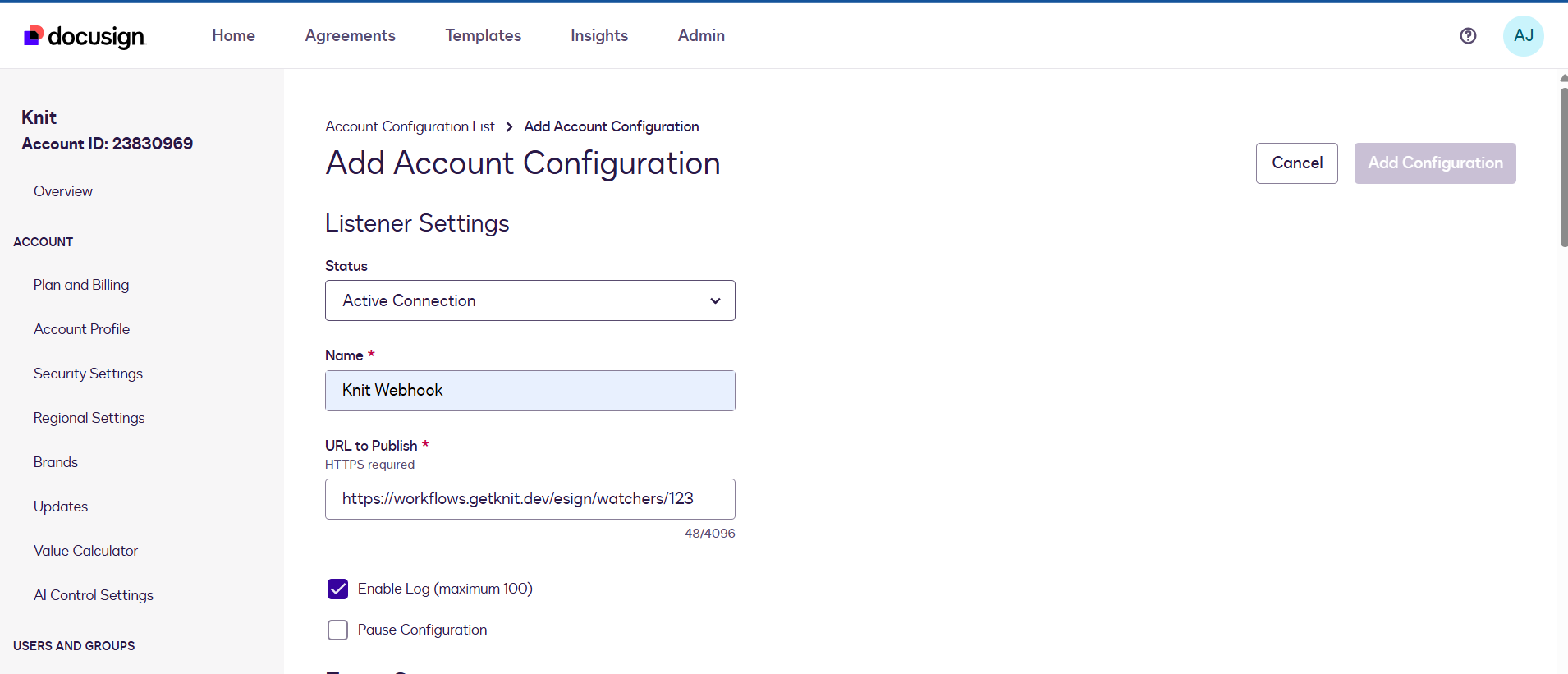The height and width of the screenshot is (674, 1568).
Task: Expand the Status dropdown
Action: (530, 300)
